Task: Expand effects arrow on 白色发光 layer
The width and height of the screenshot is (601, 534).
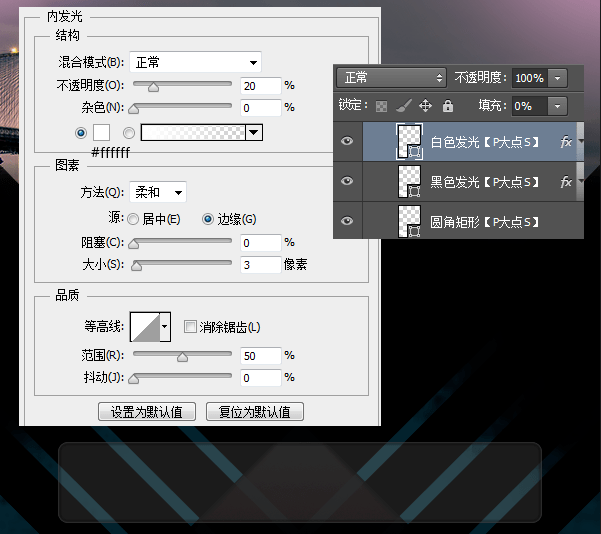Action: pyautogui.click(x=580, y=141)
